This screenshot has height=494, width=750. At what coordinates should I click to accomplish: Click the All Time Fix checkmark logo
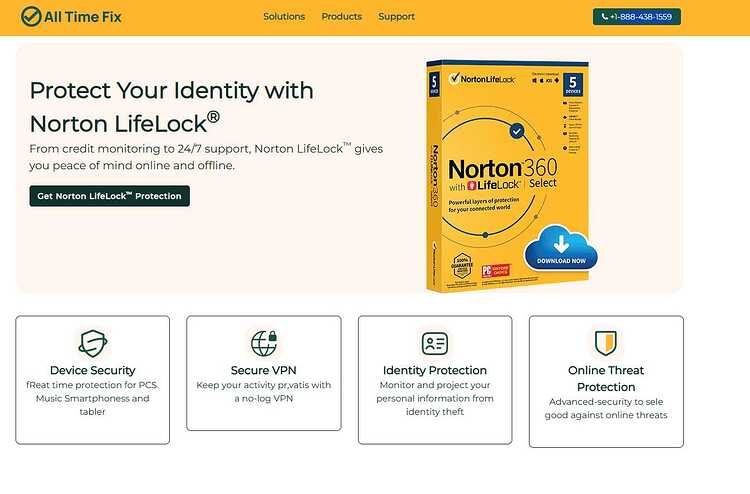pyautogui.click(x=31, y=16)
